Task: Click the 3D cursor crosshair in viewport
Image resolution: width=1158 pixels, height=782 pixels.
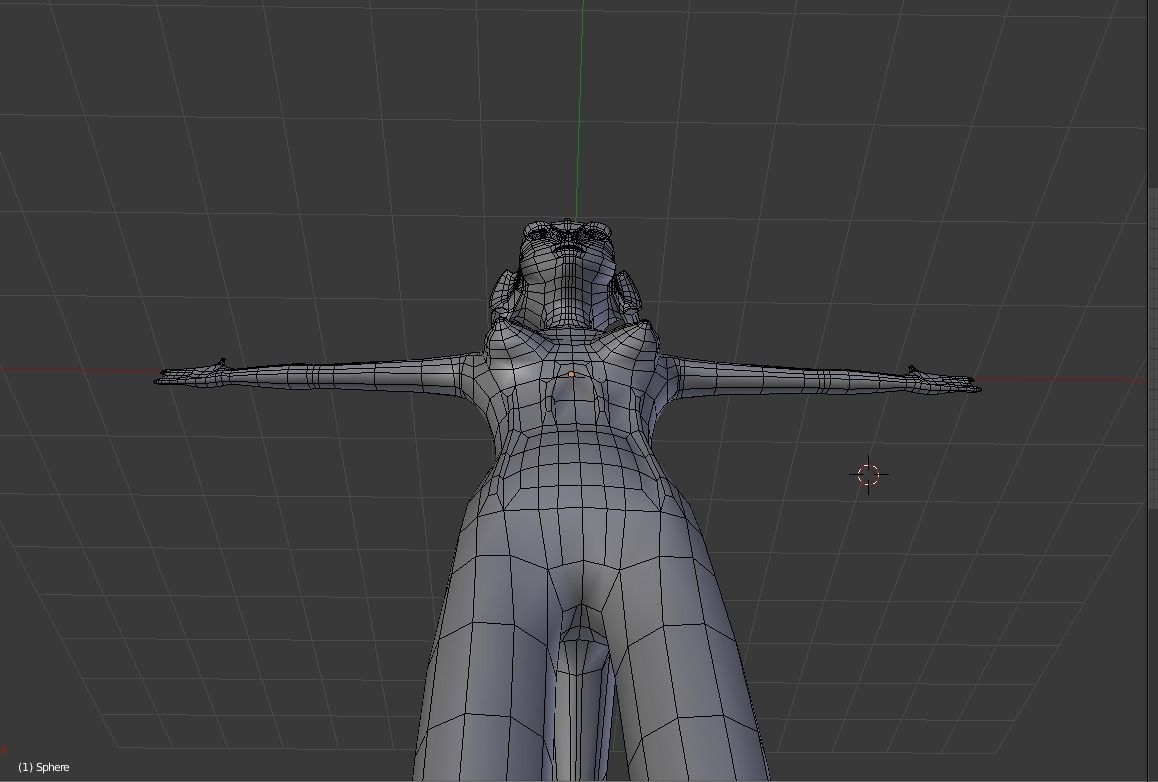Action: [868, 475]
